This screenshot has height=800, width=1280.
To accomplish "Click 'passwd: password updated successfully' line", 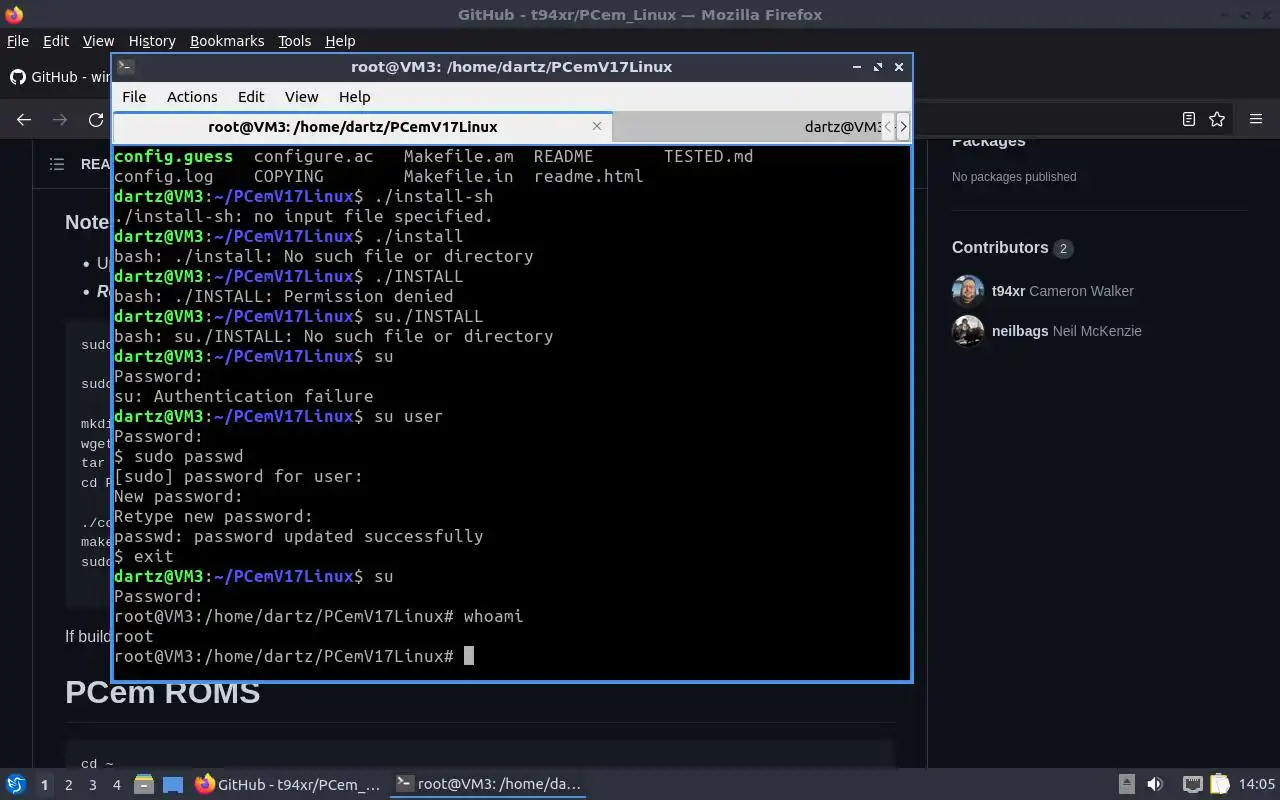I will [298, 536].
